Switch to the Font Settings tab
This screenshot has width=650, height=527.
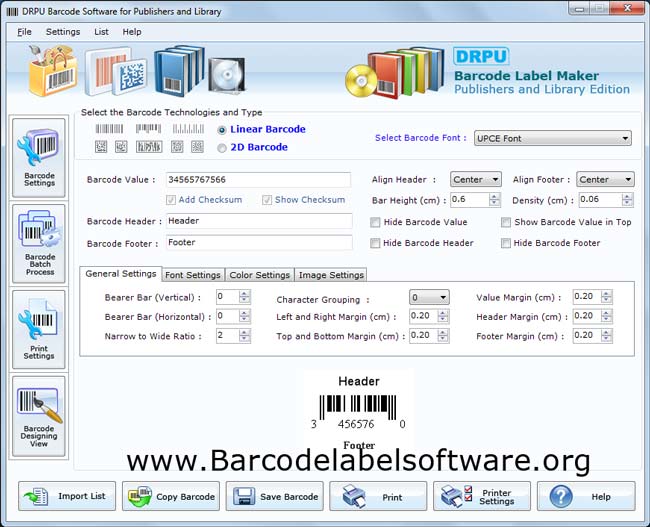click(x=193, y=275)
